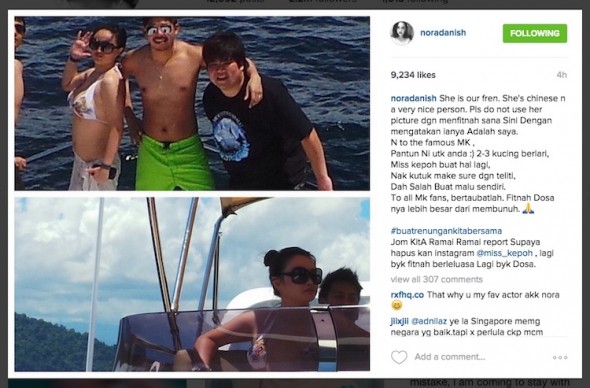
Task: Open the #buatrenungankitabersama hashtag
Action: coord(446,231)
